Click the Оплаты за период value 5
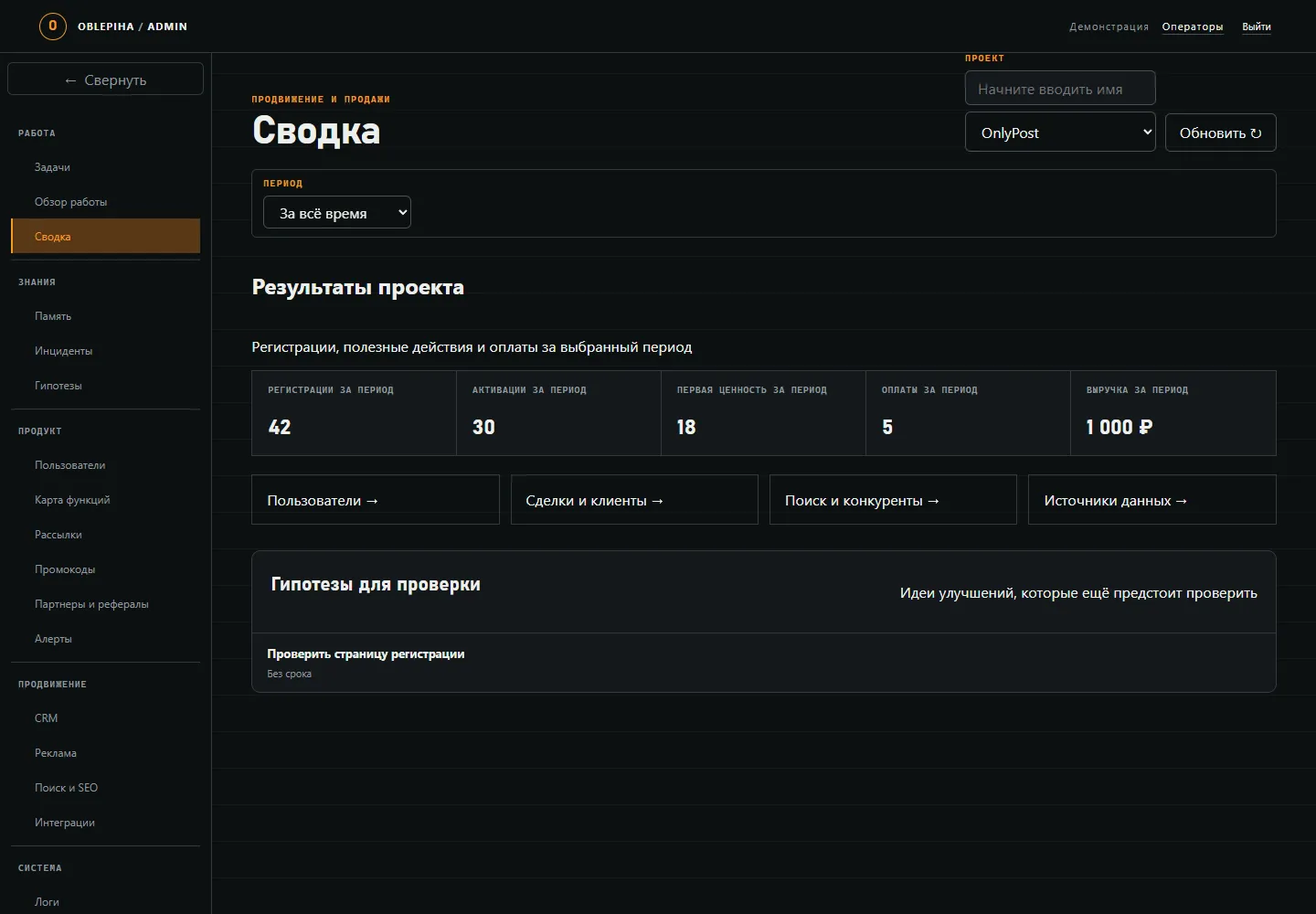Screen dimensions: 1316x914 [887, 427]
